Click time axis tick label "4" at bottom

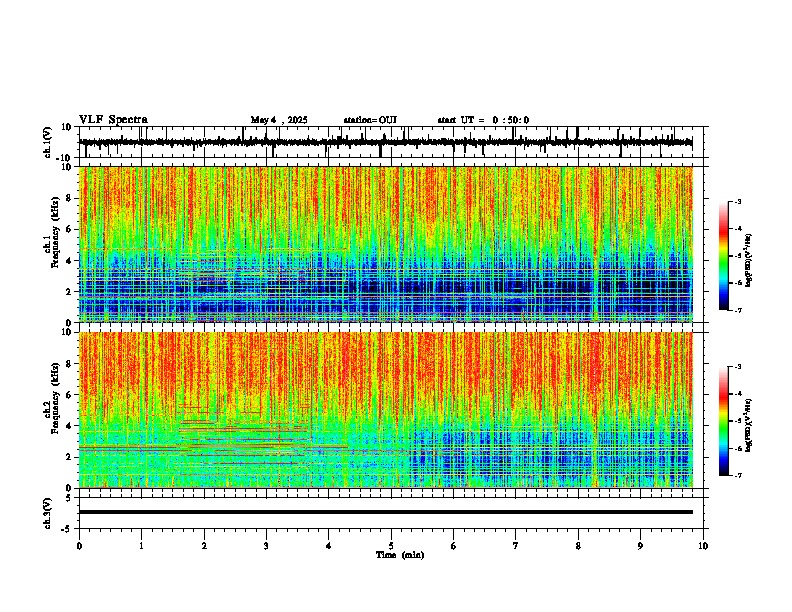click(329, 546)
